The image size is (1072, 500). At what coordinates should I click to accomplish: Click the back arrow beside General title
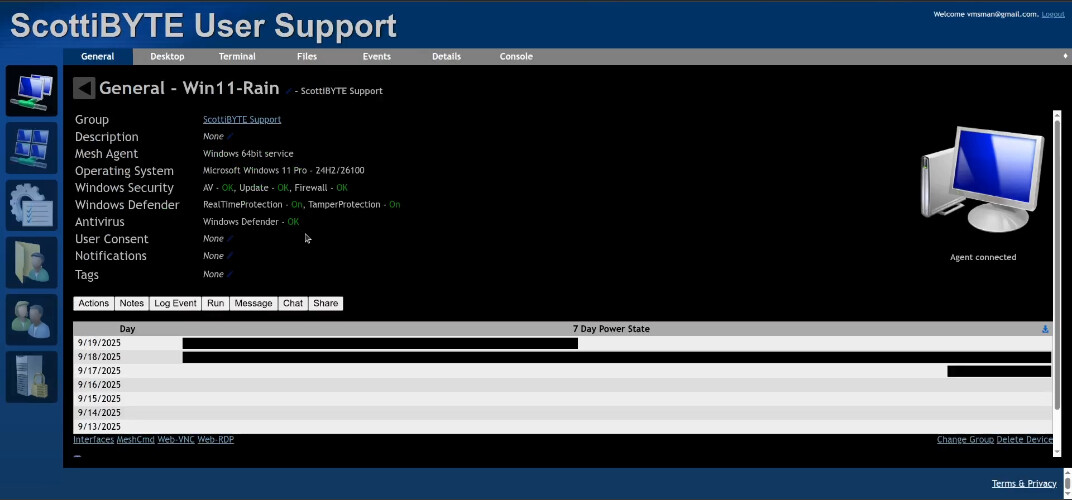coord(84,89)
